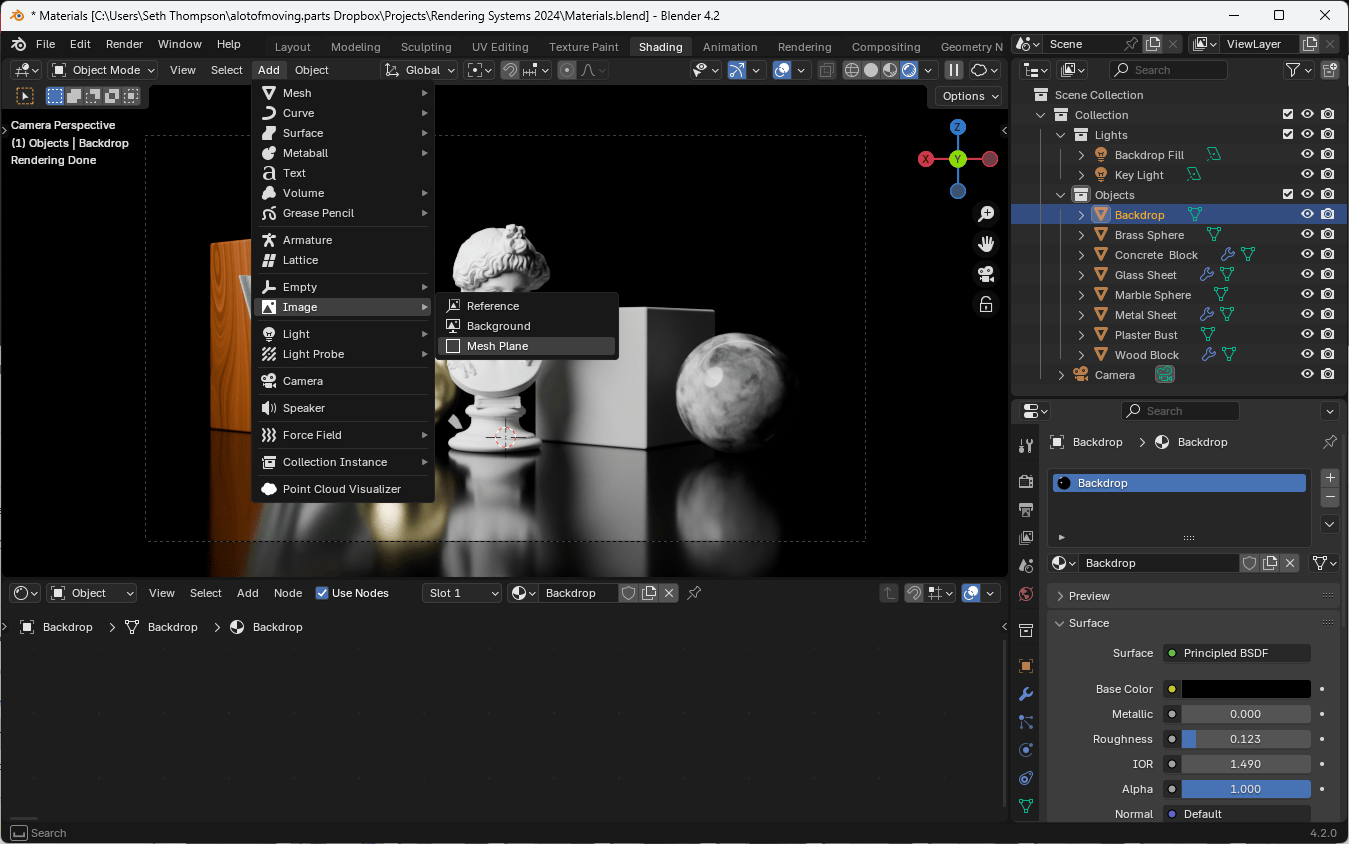Hide the Backdrop object in viewport

(x=1307, y=215)
